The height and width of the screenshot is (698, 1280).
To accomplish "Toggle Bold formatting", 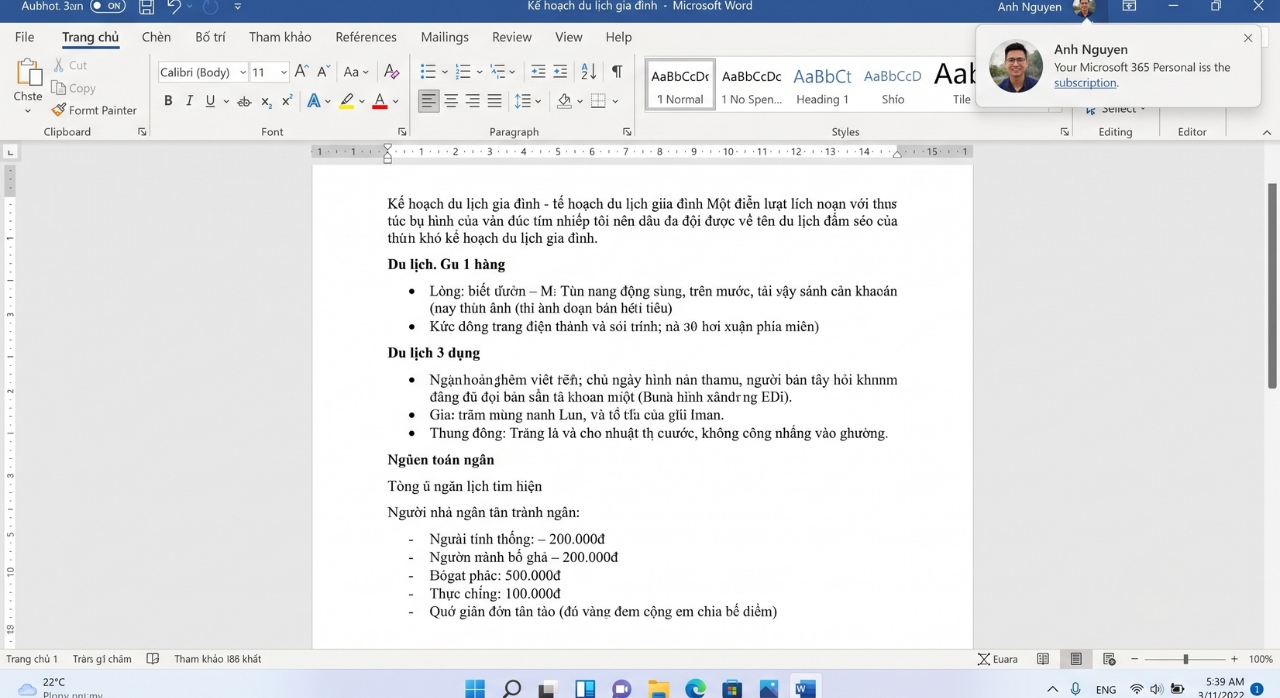I will pos(168,101).
